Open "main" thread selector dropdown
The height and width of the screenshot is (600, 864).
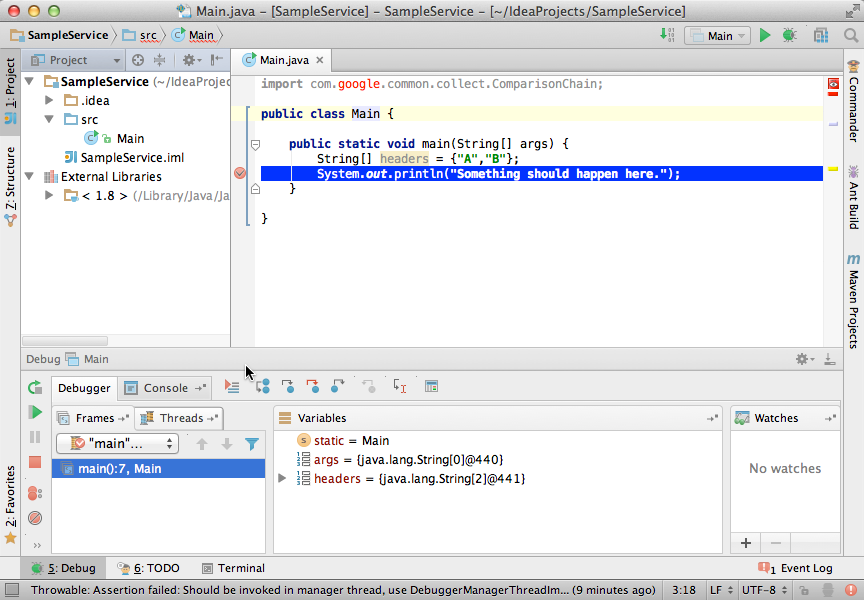click(x=117, y=444)
